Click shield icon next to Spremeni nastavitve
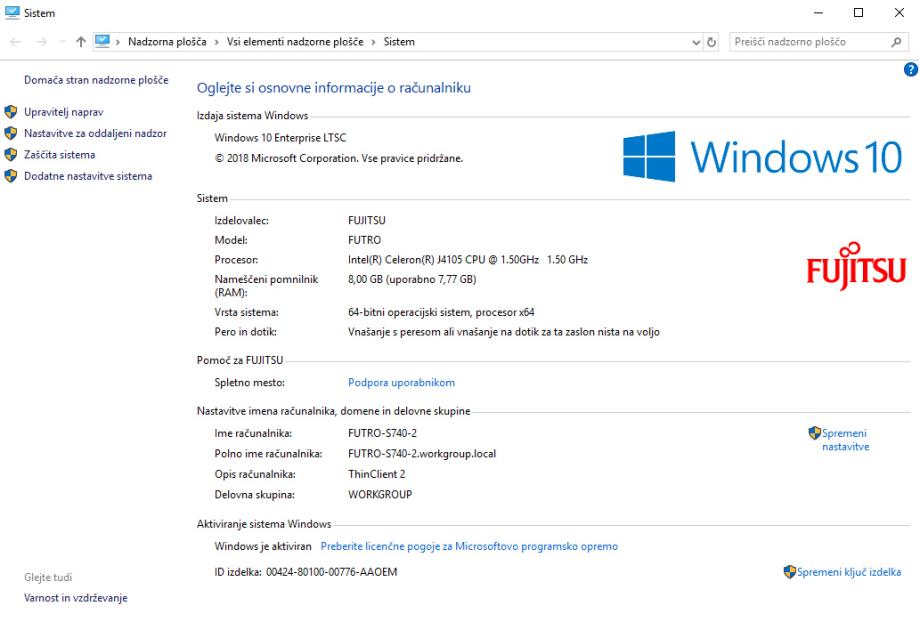Image resolution: width=920 pixels, height=622 pixels. [x=814, y=433]
